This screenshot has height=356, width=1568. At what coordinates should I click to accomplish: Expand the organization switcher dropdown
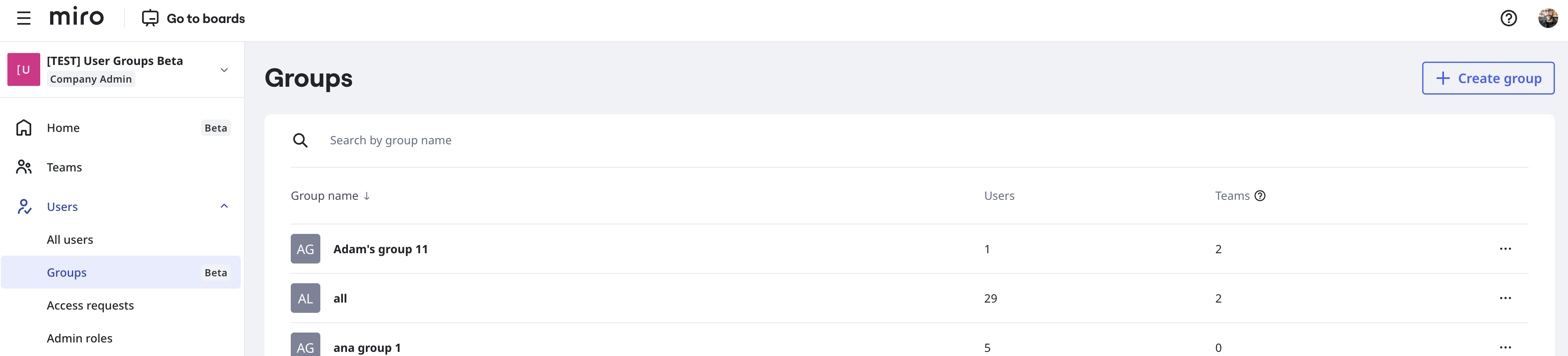tap(224, 70)
